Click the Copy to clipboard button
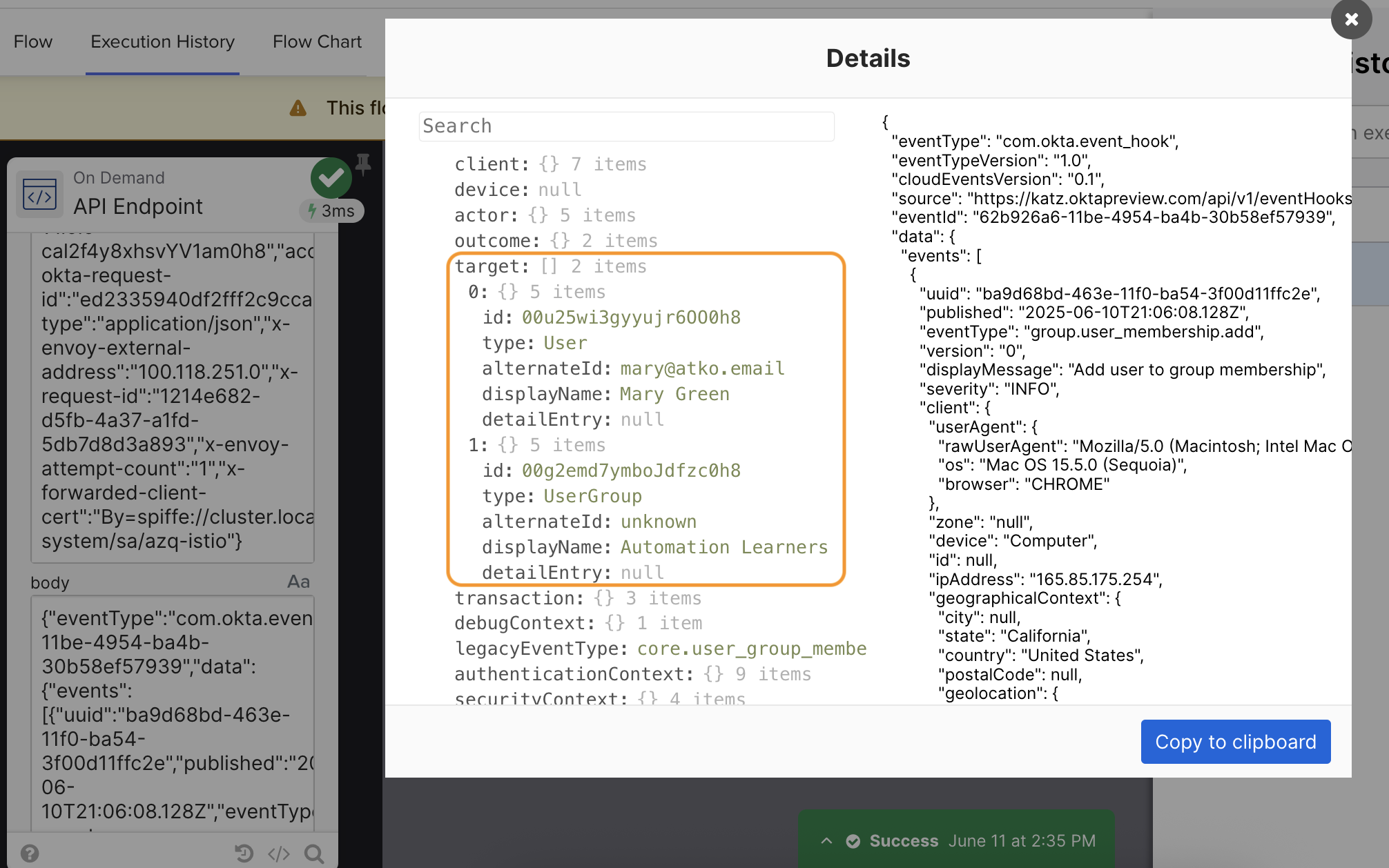Image resolution: width=1389 pixels, height=868 pixels. pyautogui.click(x=1236, y=742)
